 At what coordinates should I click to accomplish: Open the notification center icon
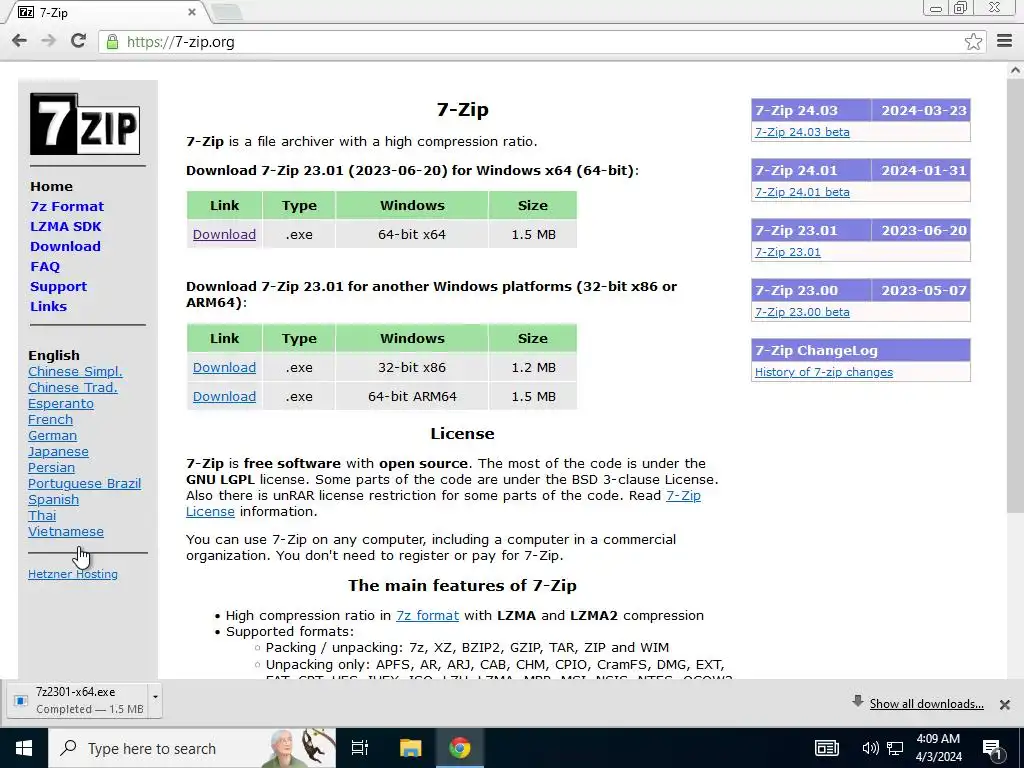pyautogui.click(x=993, y=749)
